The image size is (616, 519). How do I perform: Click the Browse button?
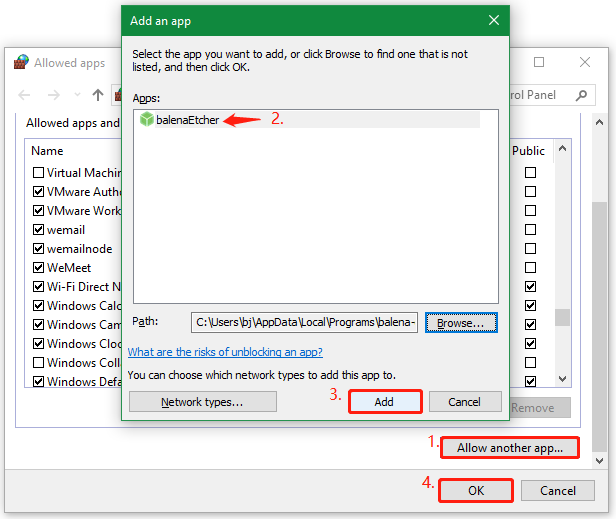pos(461,322)
